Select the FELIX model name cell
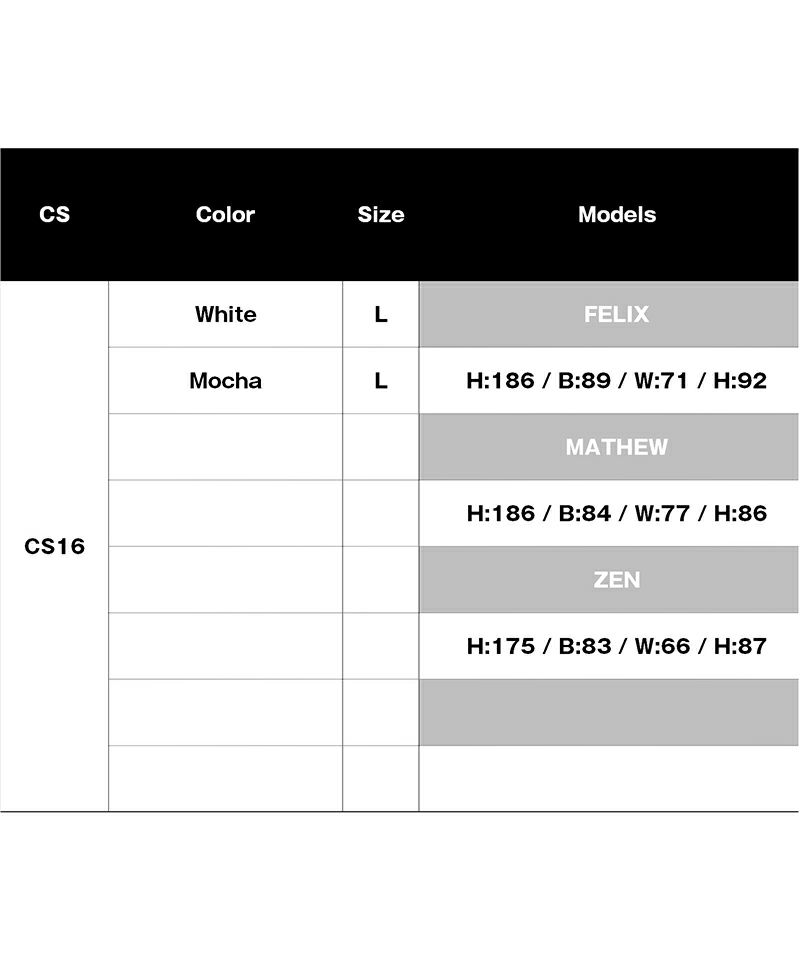The image size is (800, 960). pos(617,314)
